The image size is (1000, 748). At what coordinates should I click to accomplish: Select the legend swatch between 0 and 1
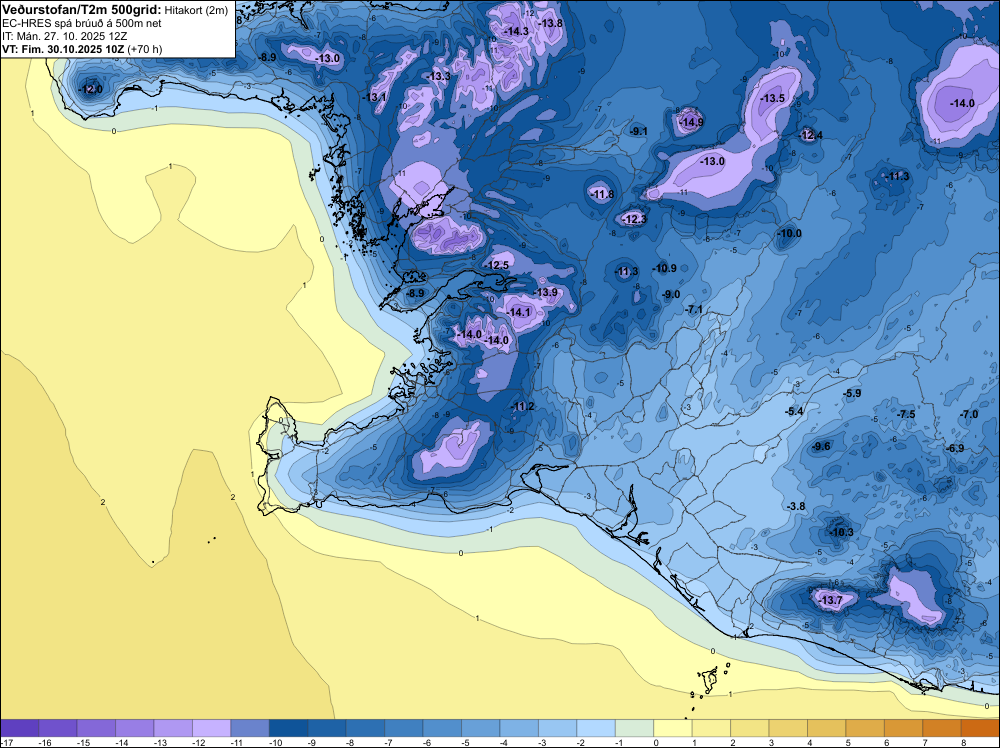coord(673,728)
